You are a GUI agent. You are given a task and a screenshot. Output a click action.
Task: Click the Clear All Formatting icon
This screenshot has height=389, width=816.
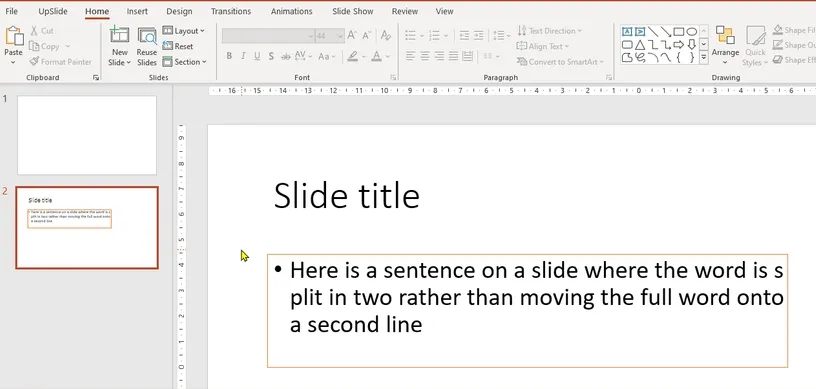(x=386, y=35)
